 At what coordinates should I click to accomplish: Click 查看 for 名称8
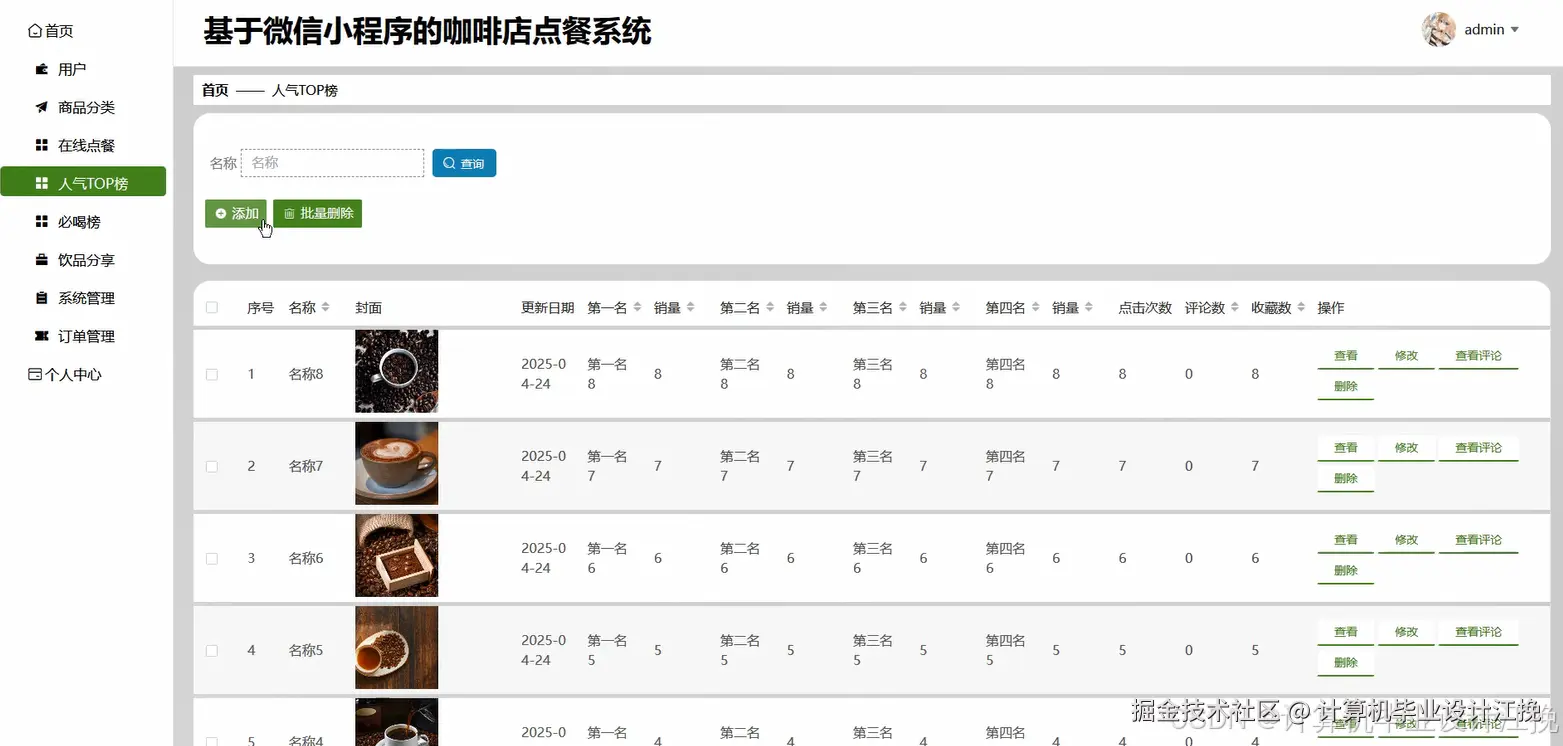pos(1345,356)
